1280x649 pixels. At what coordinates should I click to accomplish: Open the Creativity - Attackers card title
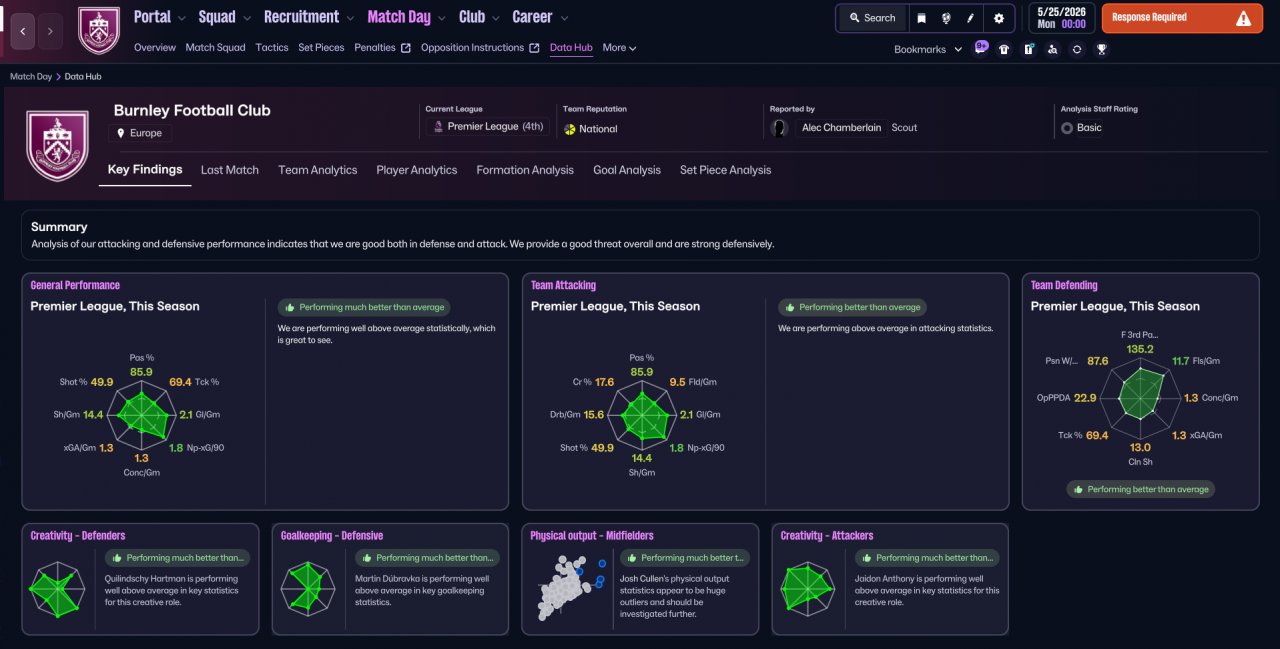pyautogui.click(x=827, y=536)
